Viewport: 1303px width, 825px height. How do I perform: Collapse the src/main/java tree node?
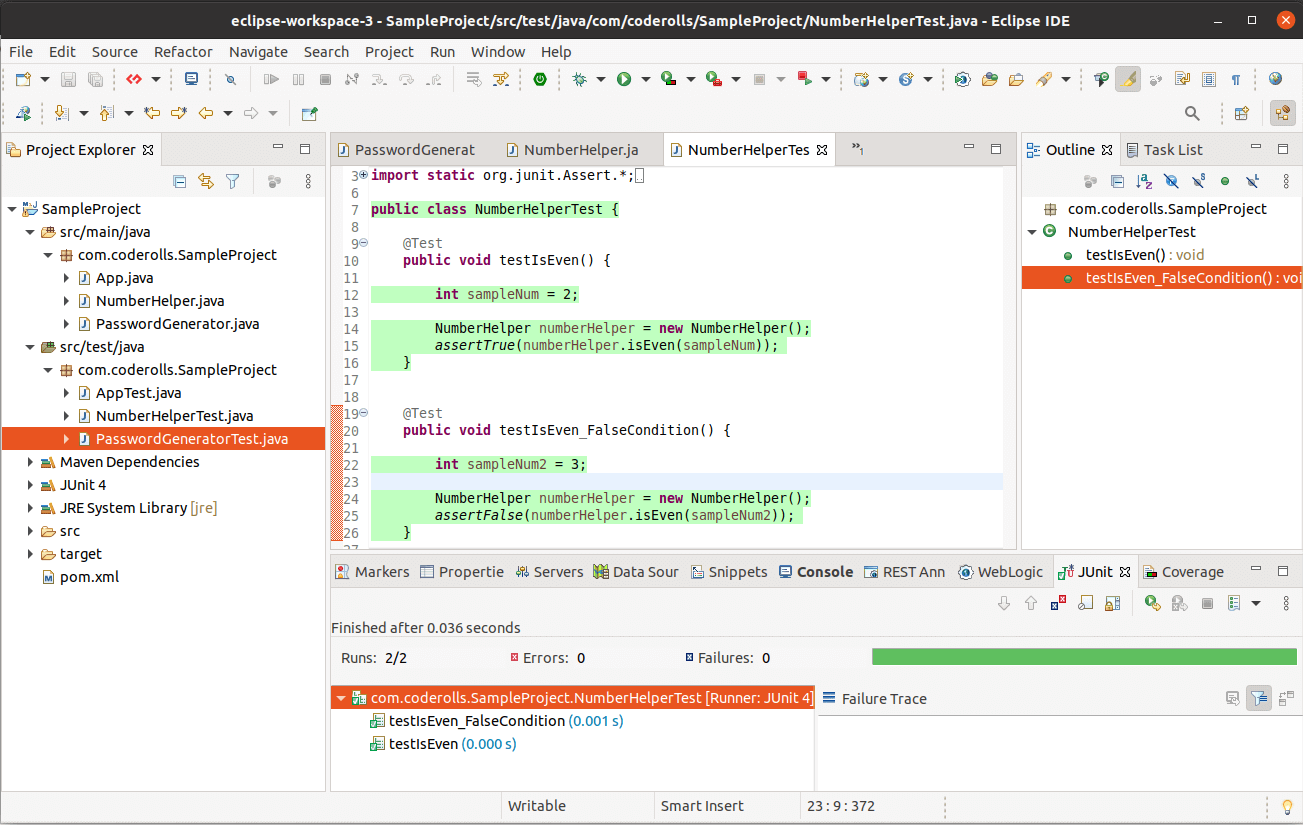(x=30, y=231)
